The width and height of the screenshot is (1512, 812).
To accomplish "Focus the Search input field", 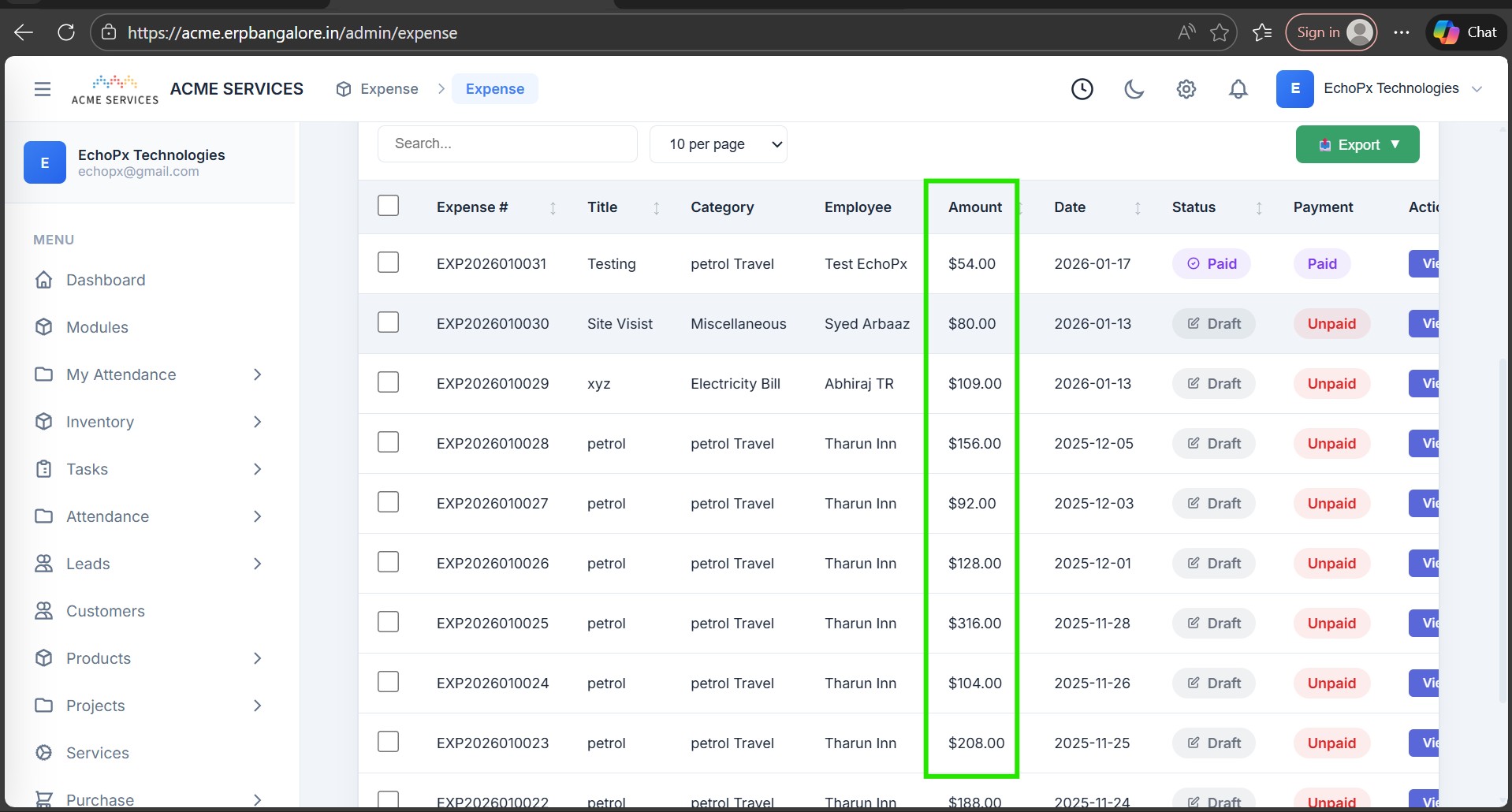I will [x=507, y=144].
